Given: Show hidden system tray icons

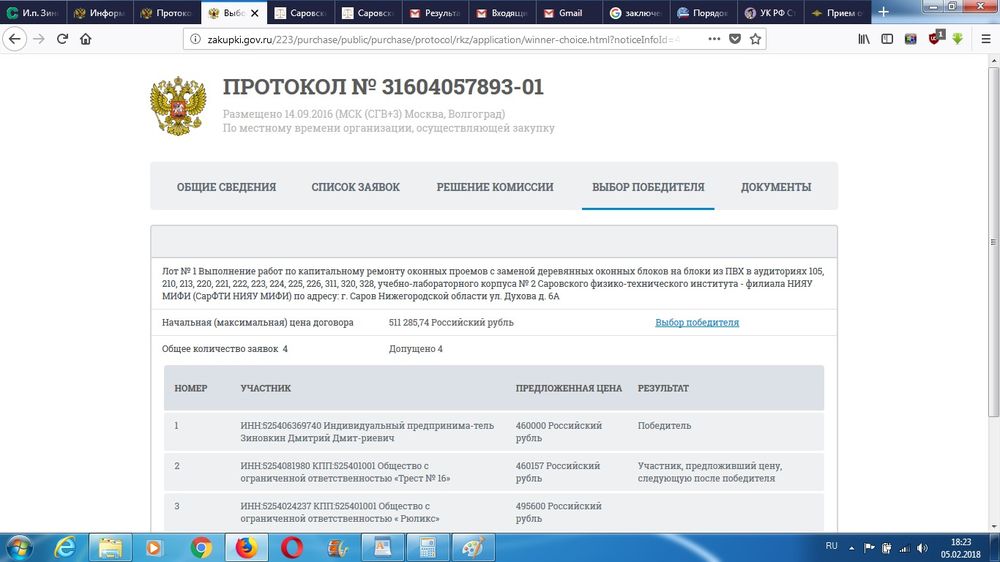Looking at the screenshot, I should [x=852, y=547].
